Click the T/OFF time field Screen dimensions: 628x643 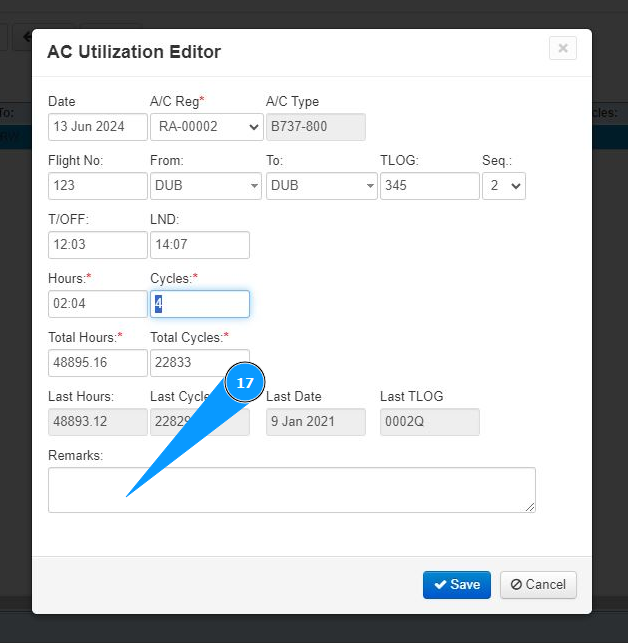tap(97, 245)
